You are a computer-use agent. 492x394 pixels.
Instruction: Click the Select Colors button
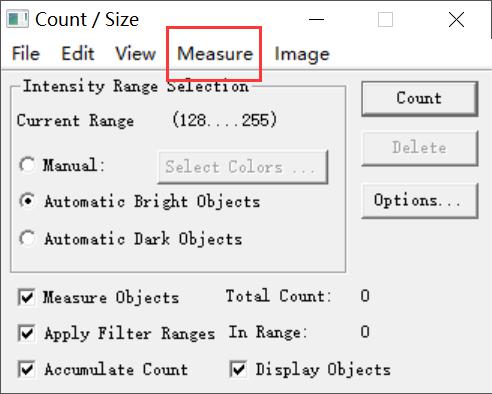(243, 167)
